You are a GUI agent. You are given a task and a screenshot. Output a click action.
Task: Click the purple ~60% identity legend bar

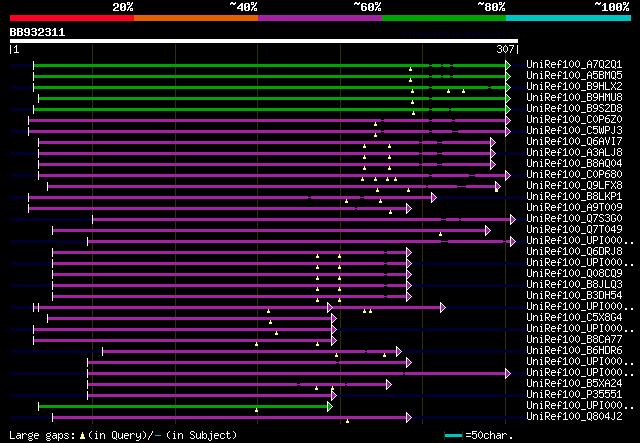coord(320,18)
